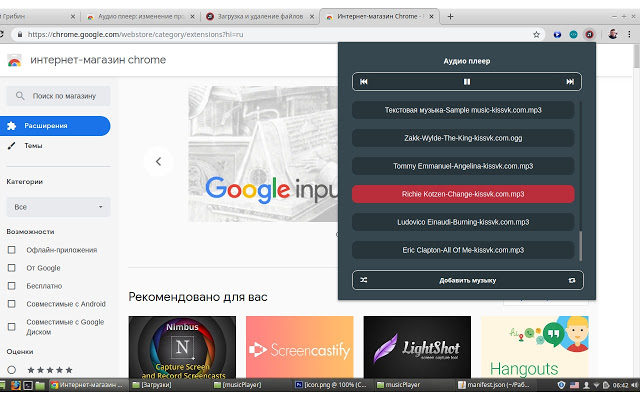Open Chrome three-dot menu
The width and height of the screenshot is (640, 400).
(629, 35)
